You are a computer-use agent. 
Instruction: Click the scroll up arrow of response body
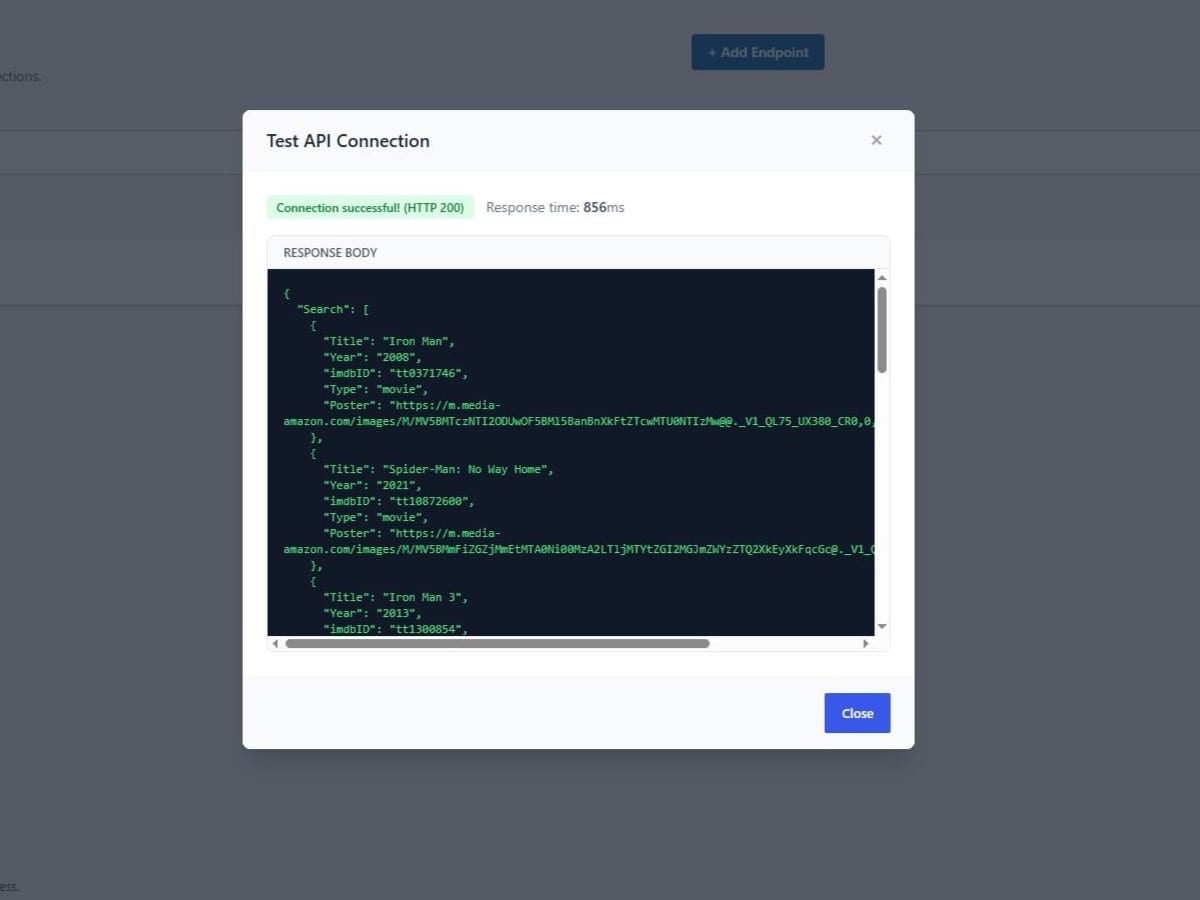pos(882,277)
